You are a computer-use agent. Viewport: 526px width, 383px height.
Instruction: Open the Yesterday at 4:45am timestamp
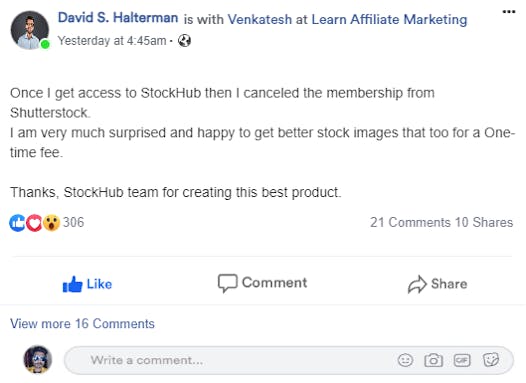click(112, 41)
